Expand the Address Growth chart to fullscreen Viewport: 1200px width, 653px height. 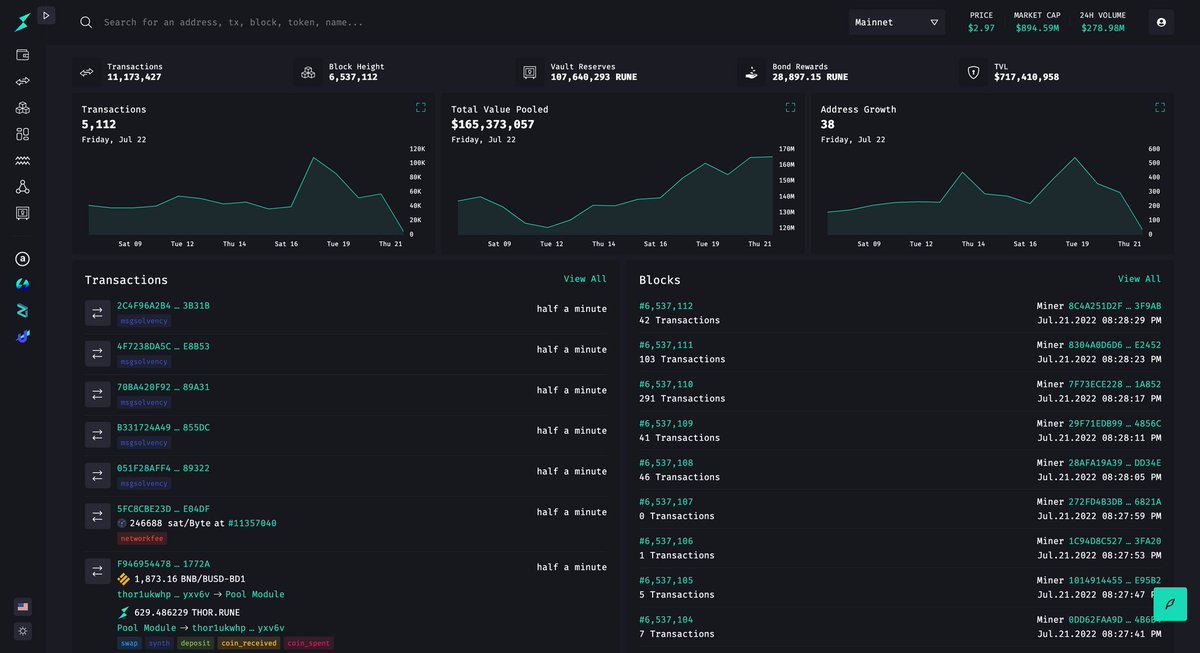(x=1160, y=107)
